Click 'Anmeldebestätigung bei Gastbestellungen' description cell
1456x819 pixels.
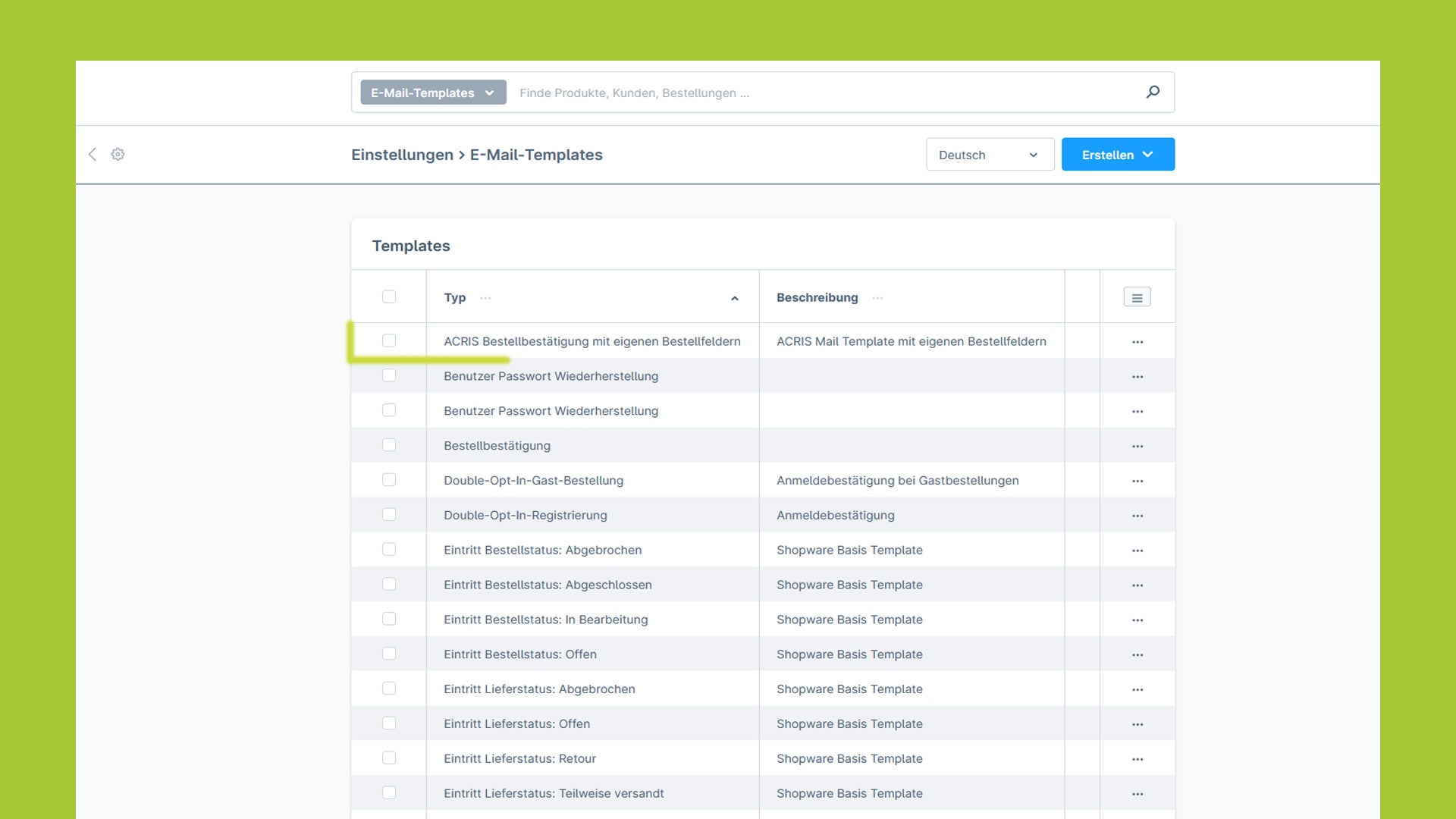[898, 481]
